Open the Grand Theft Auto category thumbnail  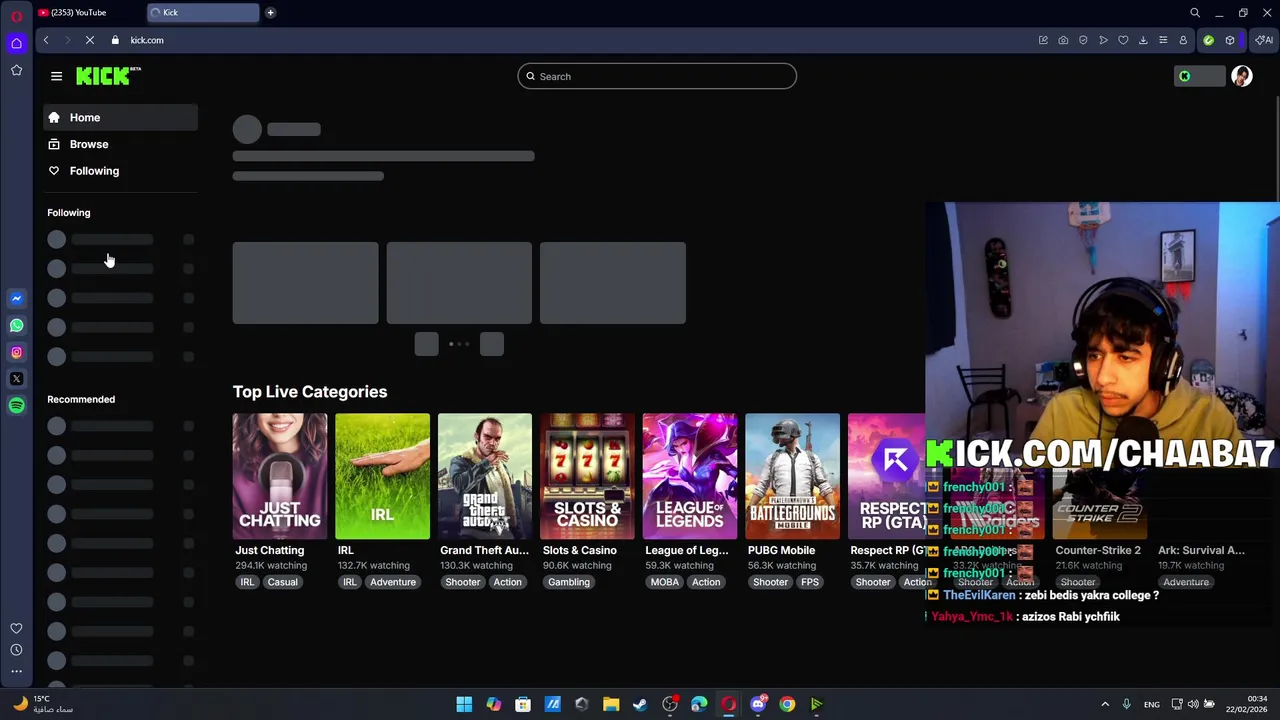coord(485,476)
